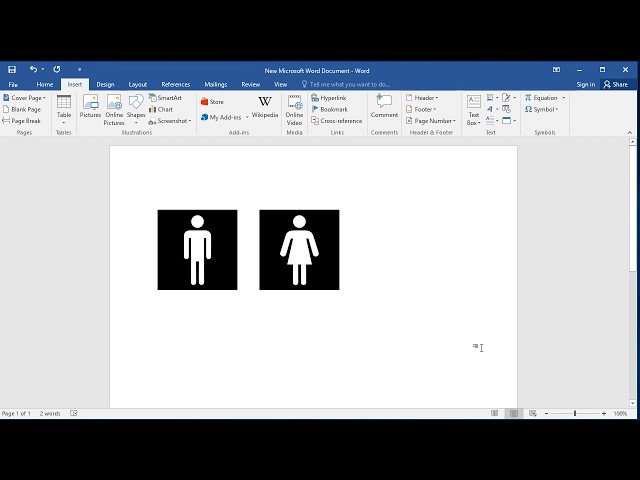Image resolution: width=640 pixels, height=480 pixels.
Task: Open the Footer dropdown
Action: pos(421,109)
